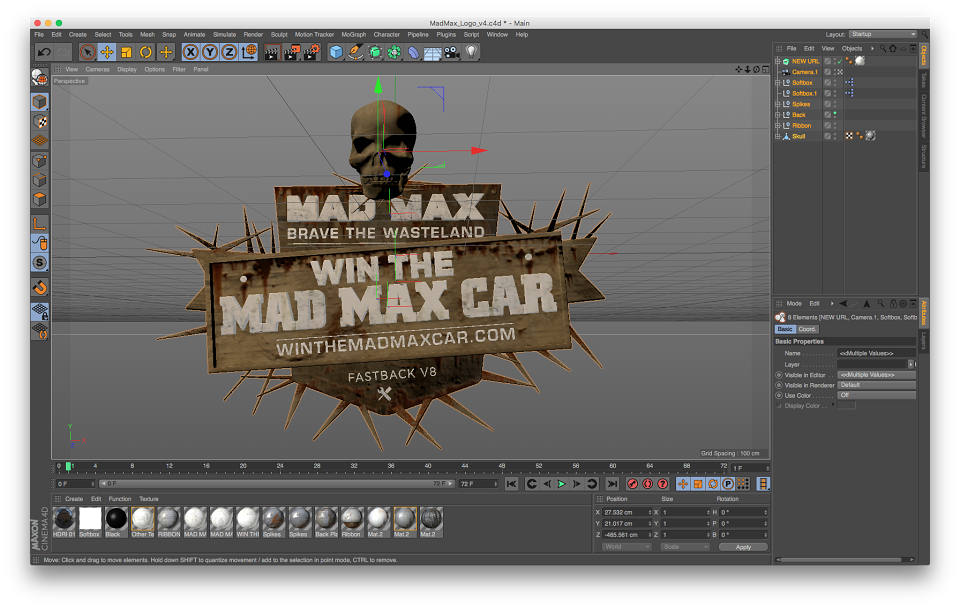Open the Layout Startup dropdown
The width and height of the screenshot is (960, 608).
(883, 34)
